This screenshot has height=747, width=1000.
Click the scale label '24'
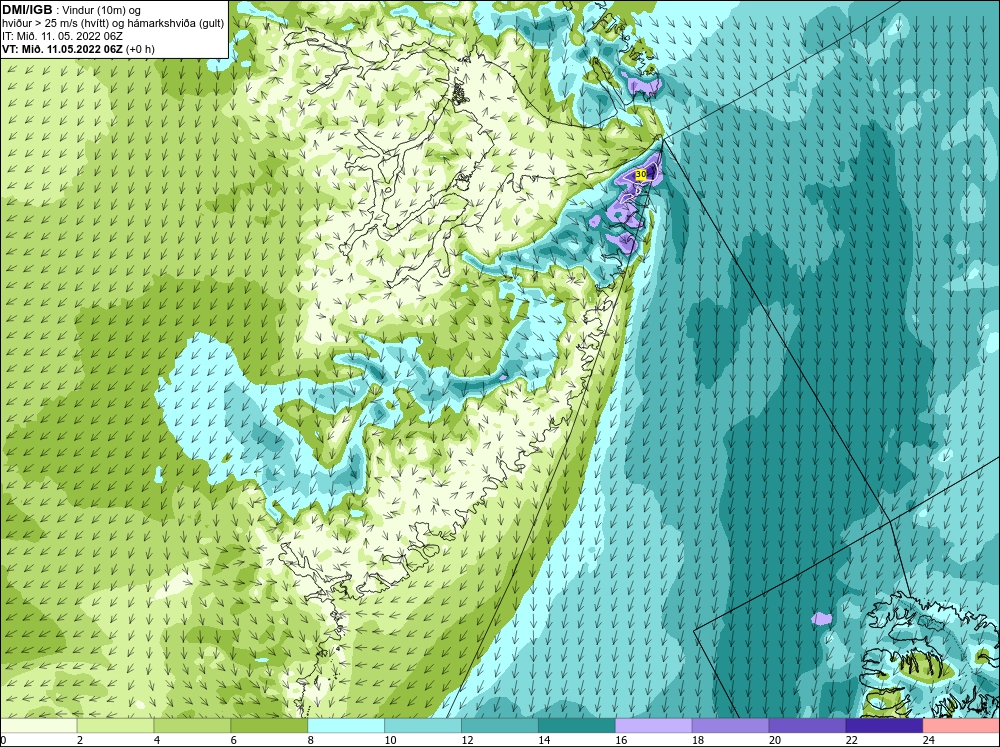[929, 740]
